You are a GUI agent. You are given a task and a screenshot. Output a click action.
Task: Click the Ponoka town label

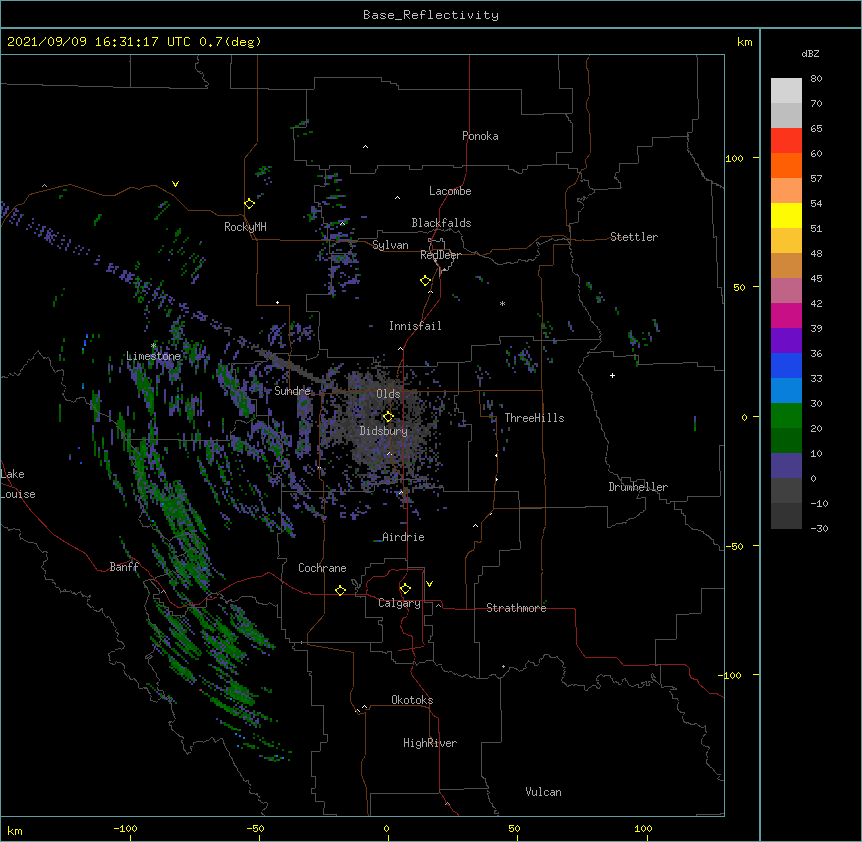(x=480, y=136)
